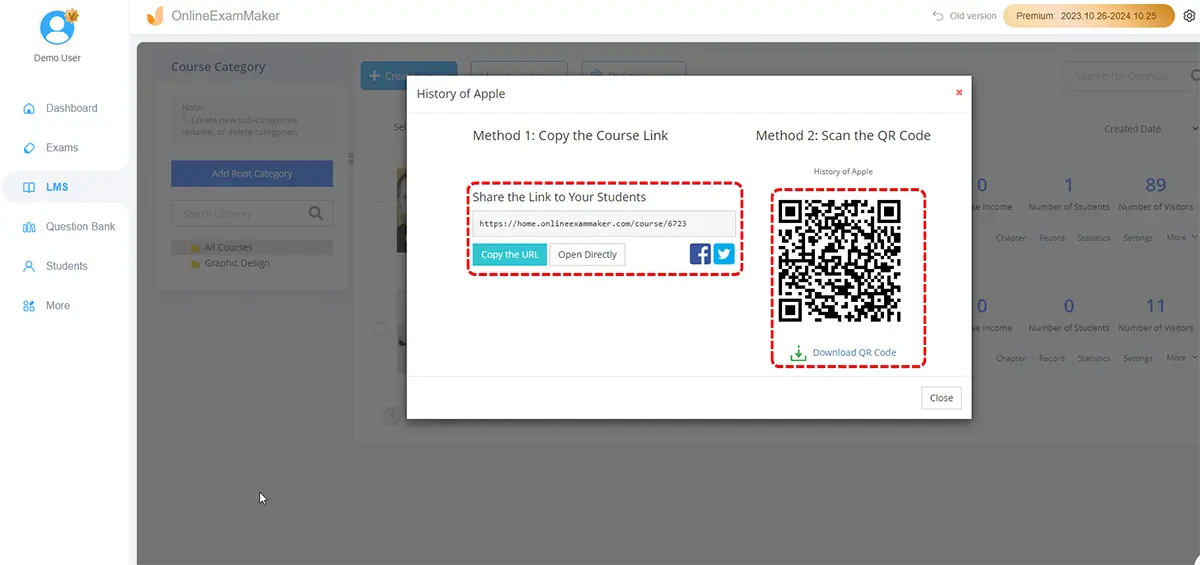This screenshot has height=565, width=1200.
Task: Click Open Directly button
Action: point(587,255)
